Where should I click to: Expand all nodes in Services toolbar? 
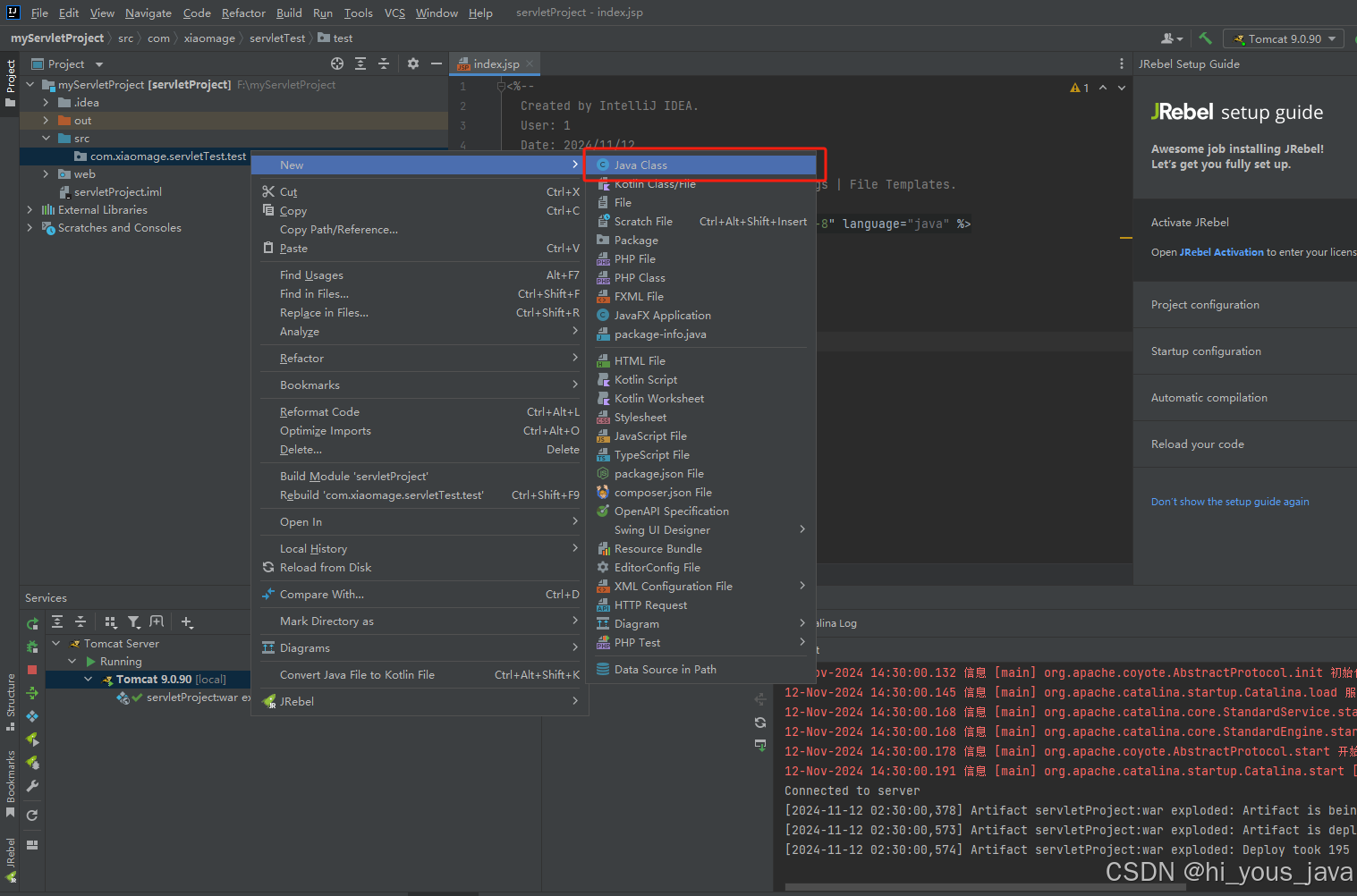point(57,621)
